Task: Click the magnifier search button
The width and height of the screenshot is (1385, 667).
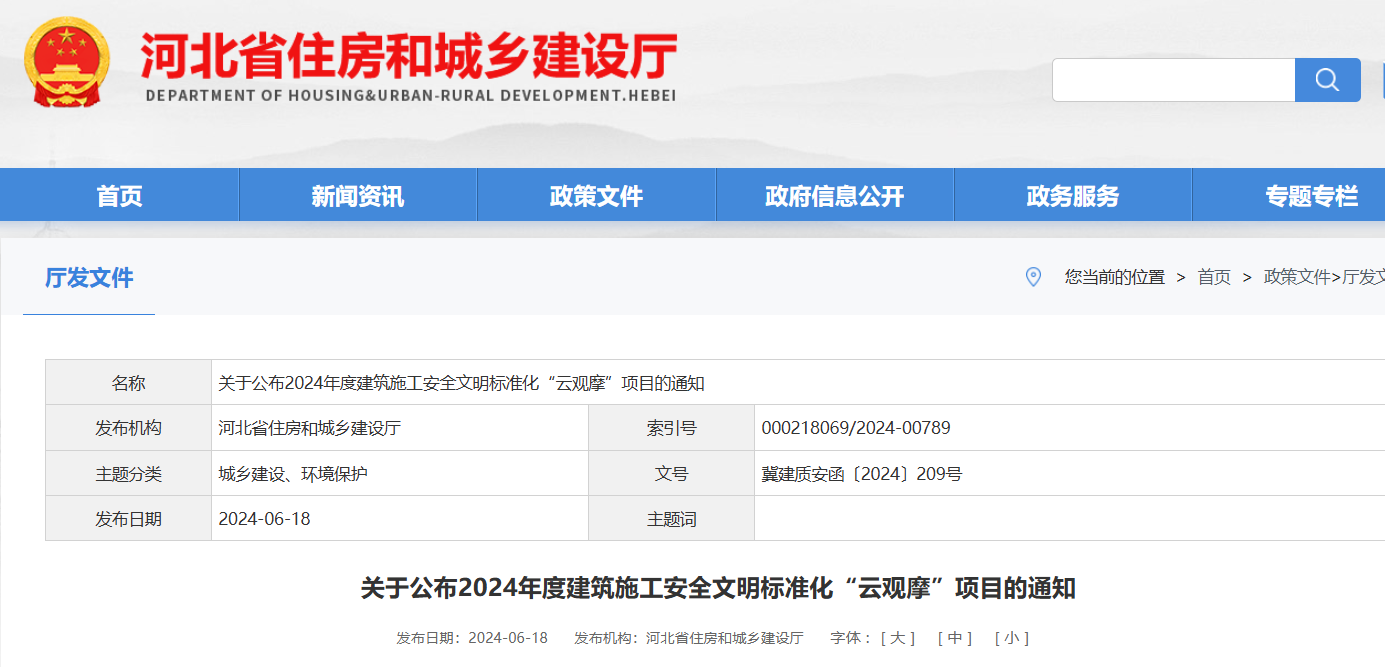Action: pyautogui.click(x=1327, y=80)
